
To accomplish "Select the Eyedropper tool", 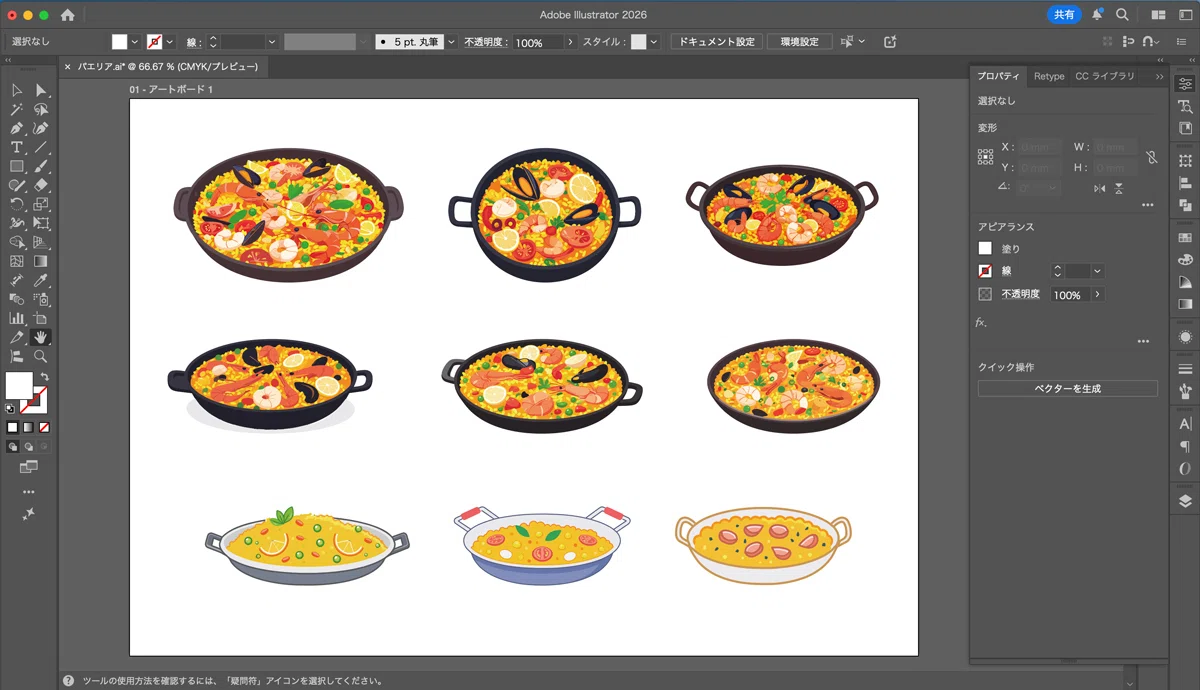I will tap(41, 280).
